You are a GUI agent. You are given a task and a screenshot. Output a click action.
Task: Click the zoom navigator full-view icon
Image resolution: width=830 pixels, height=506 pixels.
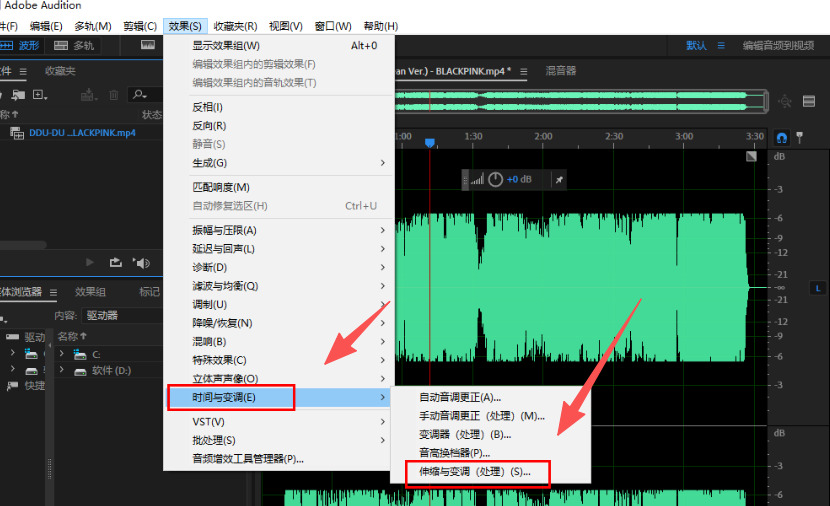pos(785,101)
